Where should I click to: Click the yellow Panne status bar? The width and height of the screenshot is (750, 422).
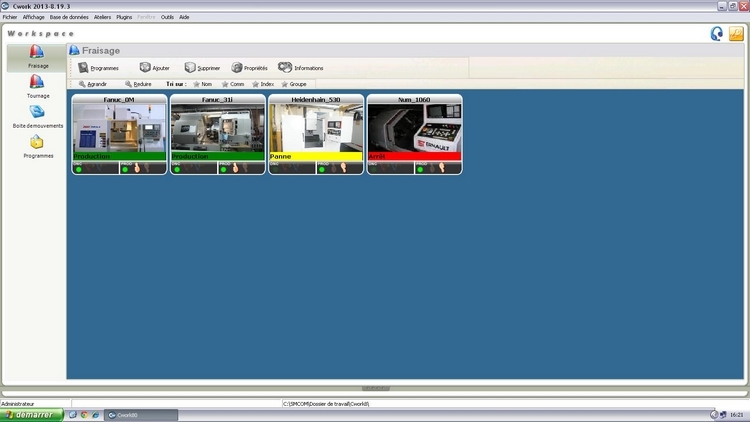coord(316,156)
